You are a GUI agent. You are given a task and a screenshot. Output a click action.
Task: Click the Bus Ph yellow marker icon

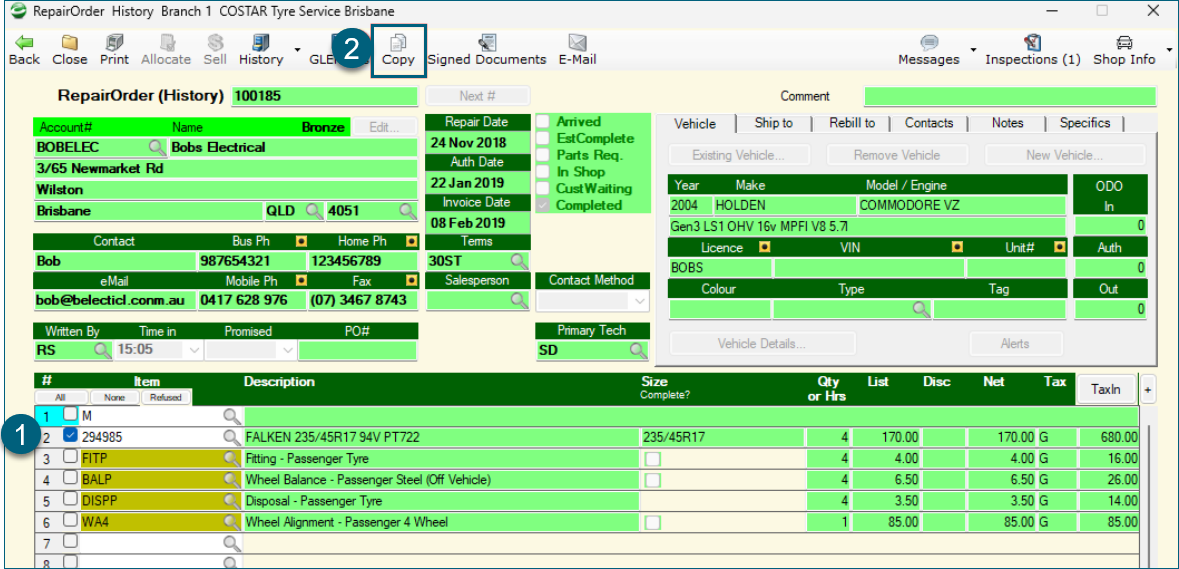[301, 242]
